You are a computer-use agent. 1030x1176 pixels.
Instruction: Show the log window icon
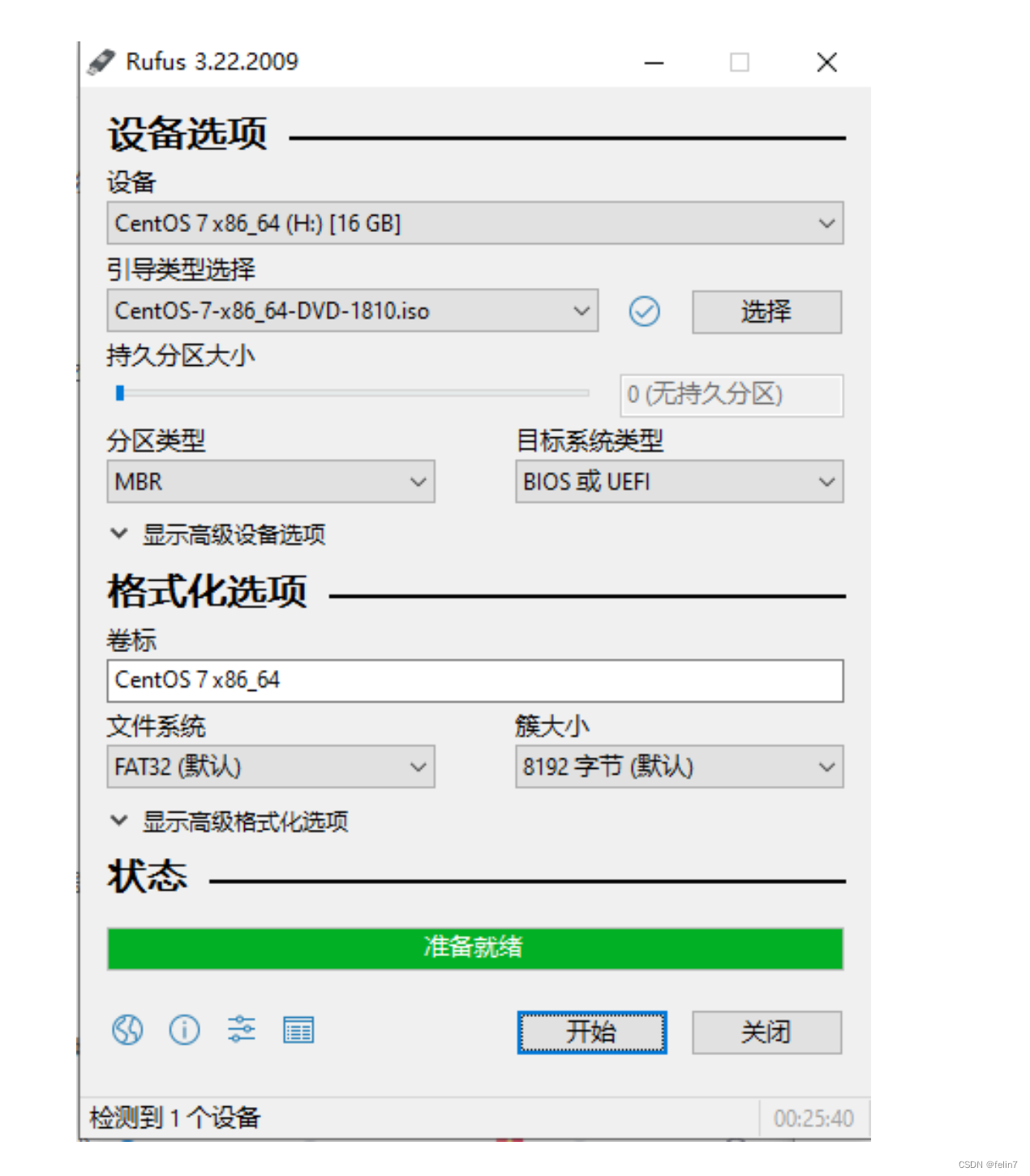coord(298,1030)
